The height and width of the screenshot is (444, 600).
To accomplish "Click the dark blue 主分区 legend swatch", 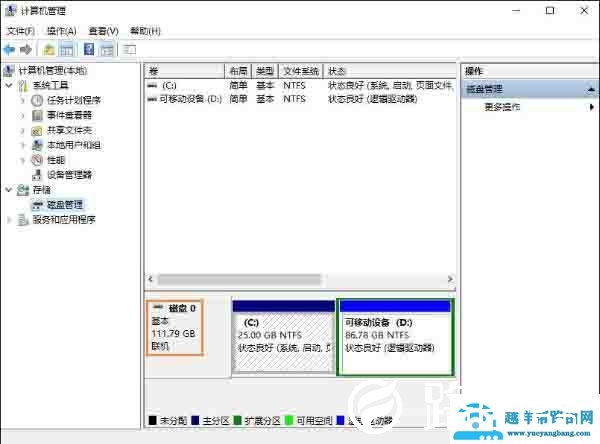I will coord(195,420).
